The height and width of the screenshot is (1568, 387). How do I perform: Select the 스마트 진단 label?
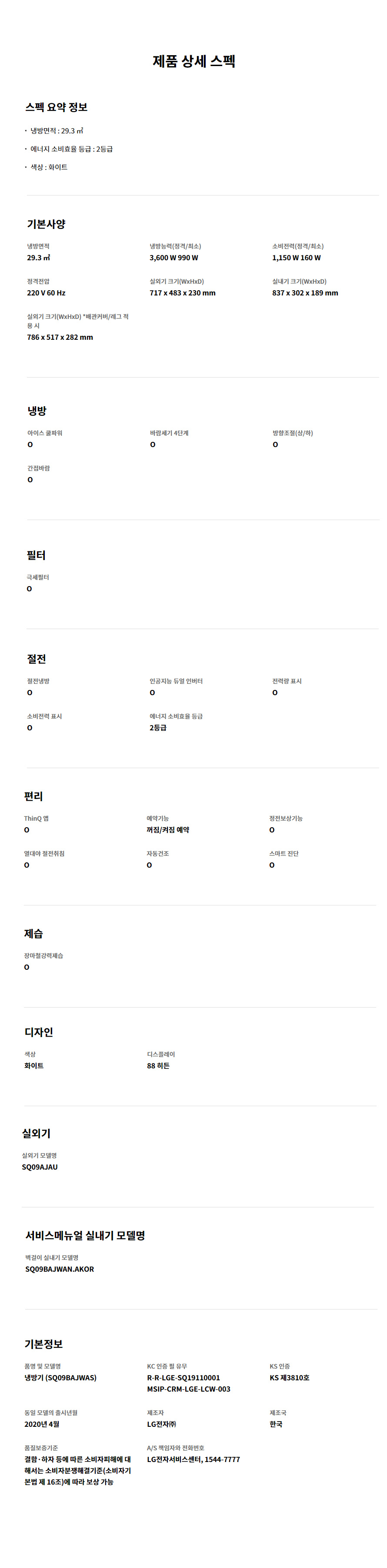coord(284,854)
